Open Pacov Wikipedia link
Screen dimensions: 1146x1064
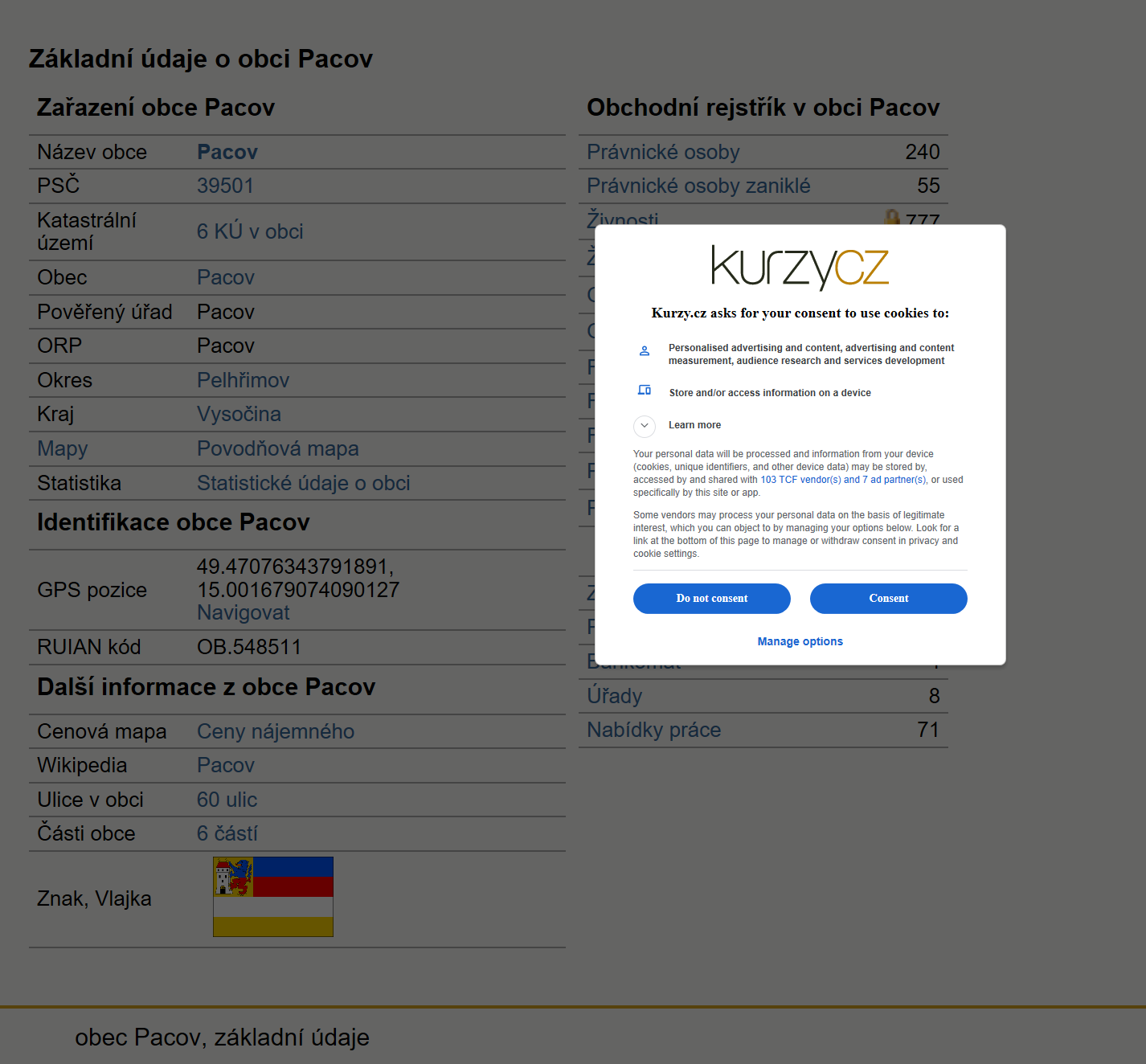(x=226, y=765)
